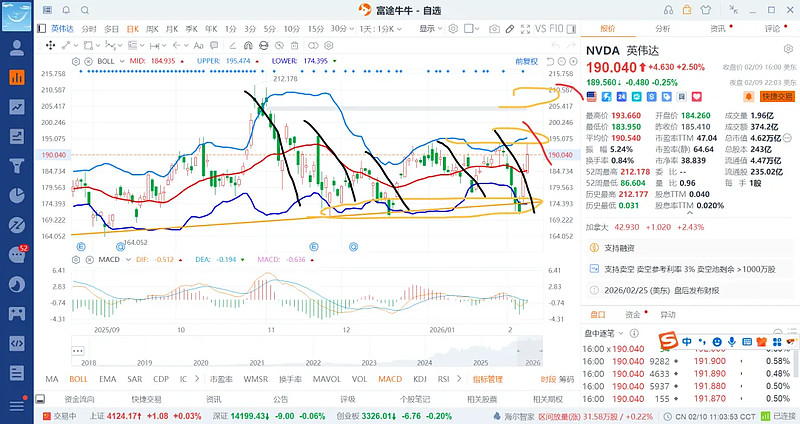Toggle the 筹码 chip distribution view
The width and height of the screenshot is (800, 424).
pos(566,379)
